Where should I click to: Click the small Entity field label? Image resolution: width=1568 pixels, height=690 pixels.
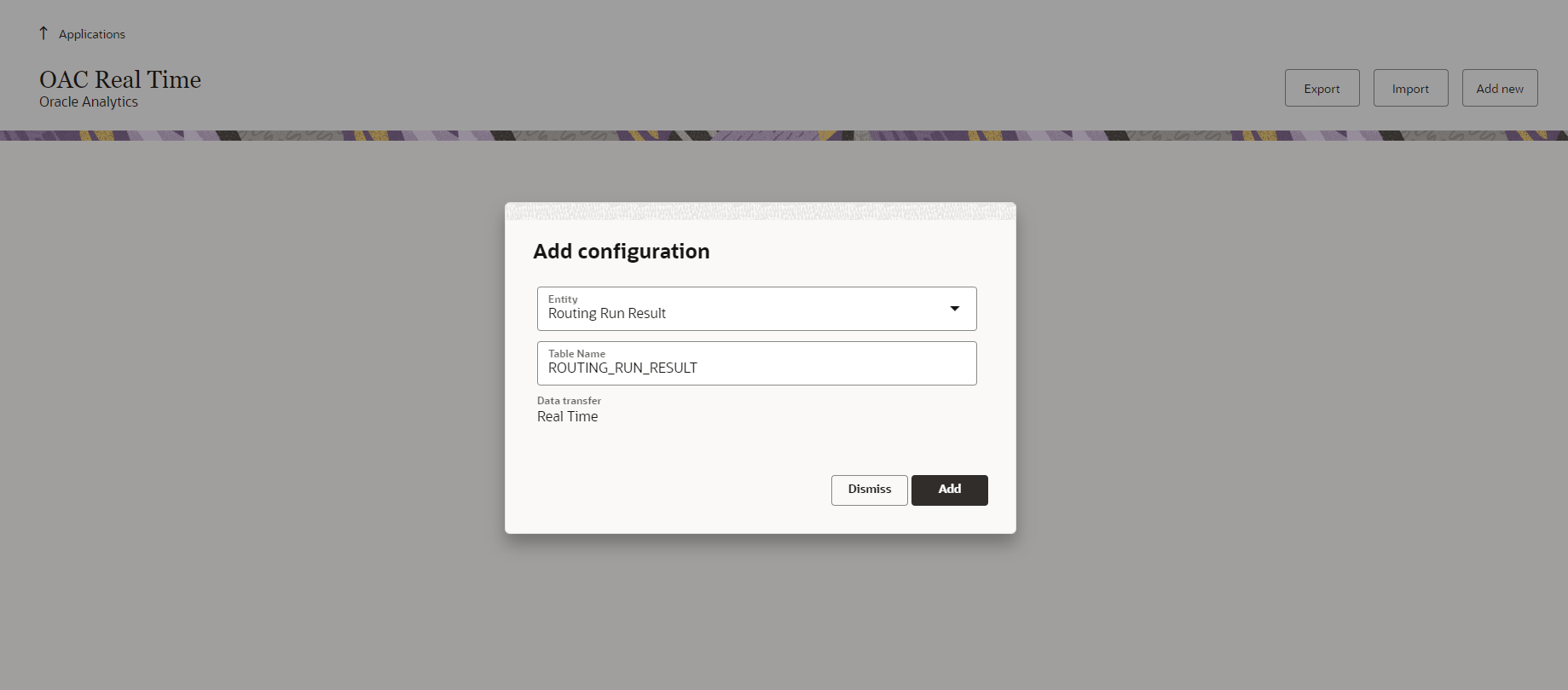pos(563,299)
